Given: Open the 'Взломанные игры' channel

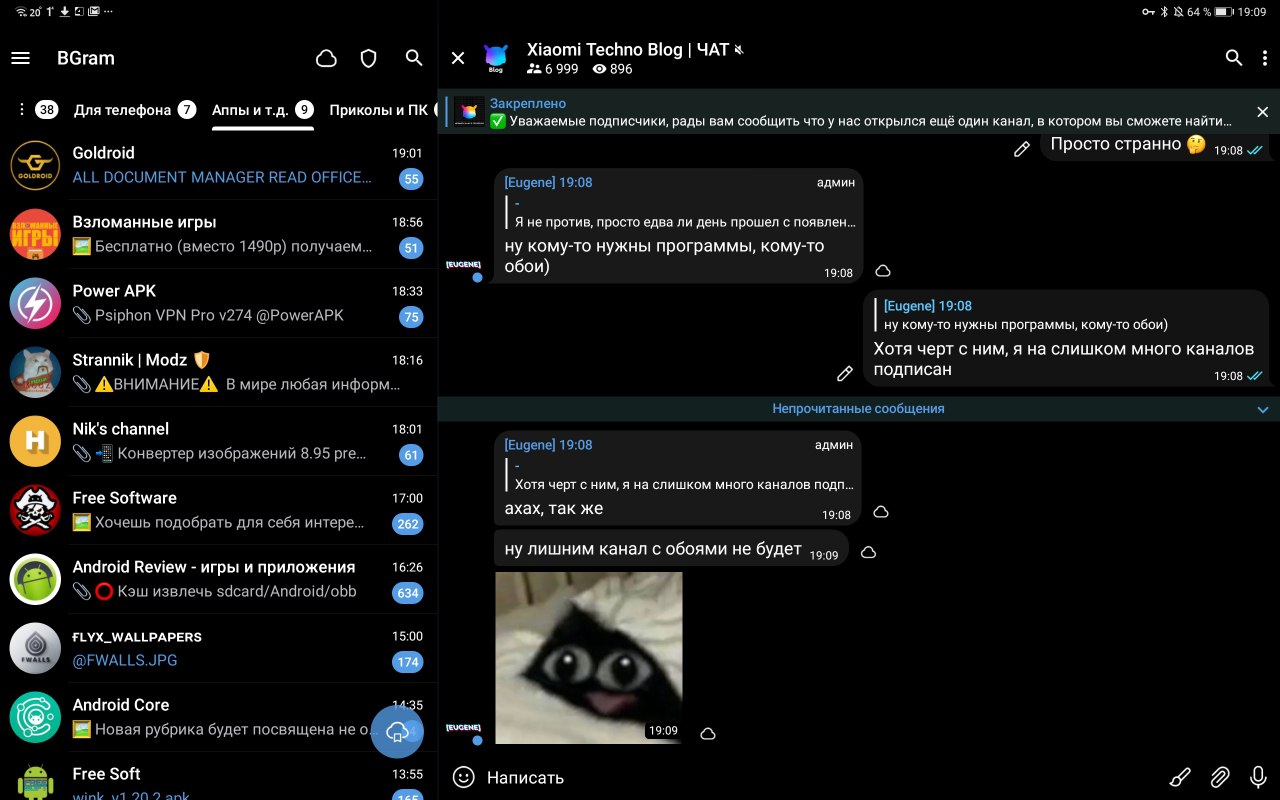Looking at the screenshot, I should [218, 234].
